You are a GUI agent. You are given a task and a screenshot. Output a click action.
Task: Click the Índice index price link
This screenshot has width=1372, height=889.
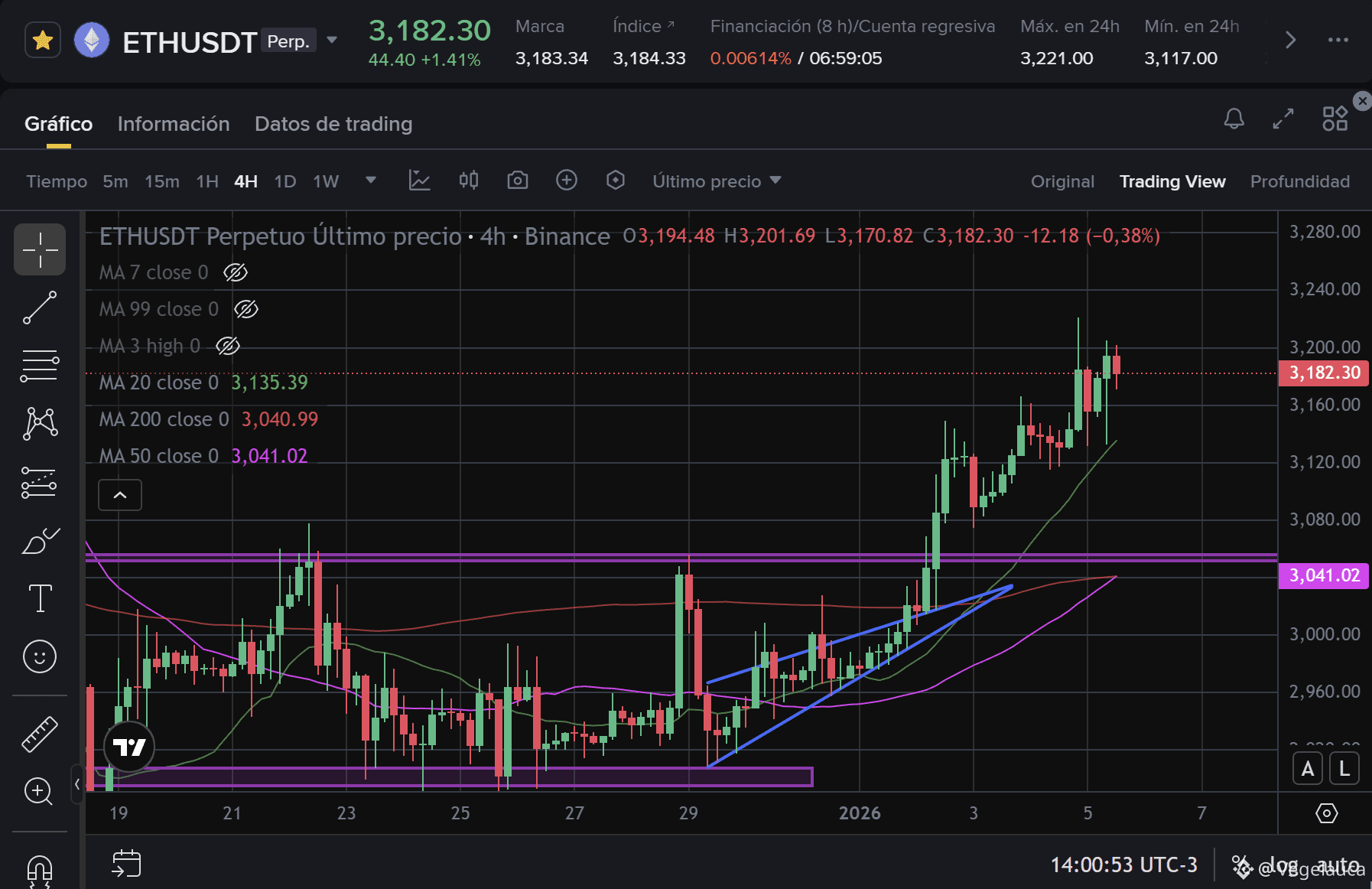pyautogui.click(x=644, y=26)
